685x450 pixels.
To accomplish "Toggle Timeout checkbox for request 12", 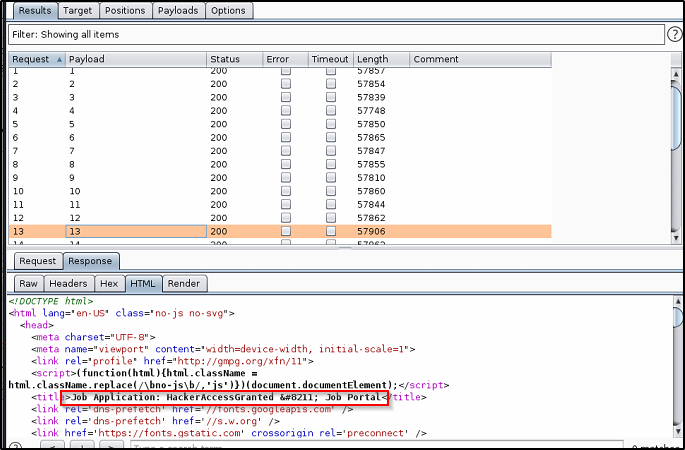I will point(331,218).
